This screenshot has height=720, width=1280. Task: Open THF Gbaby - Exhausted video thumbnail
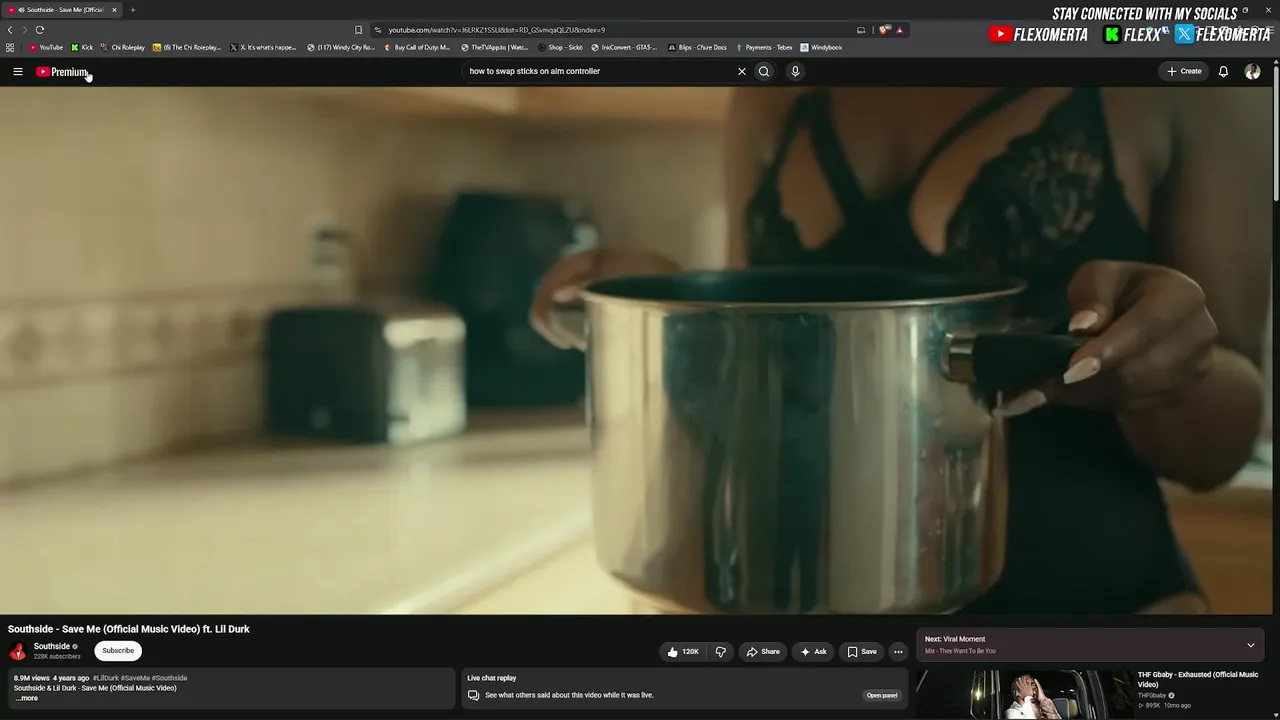[1024, 695]
